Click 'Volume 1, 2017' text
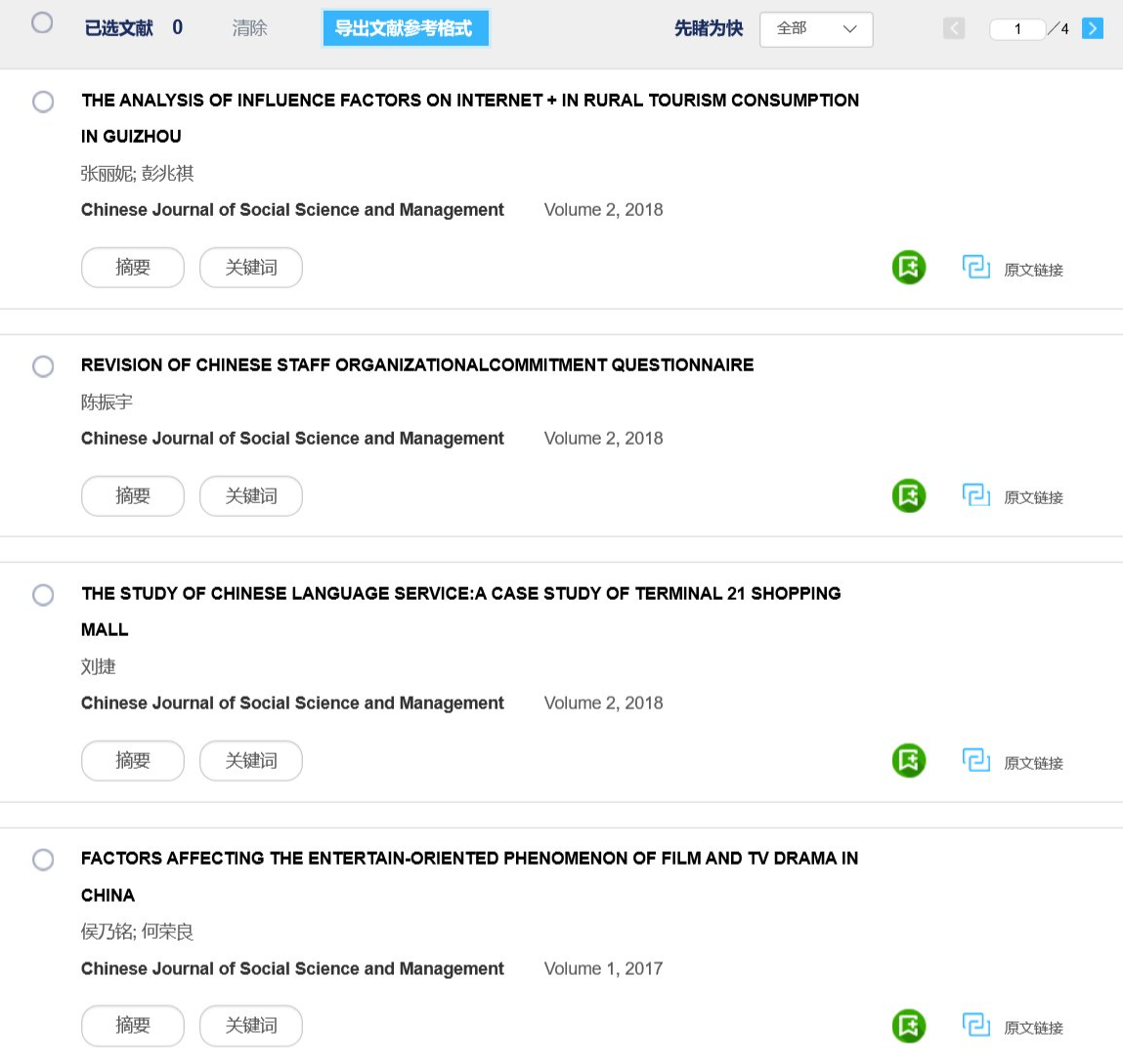Viewport: 1123px width, 1064px height. click(603, 969)
